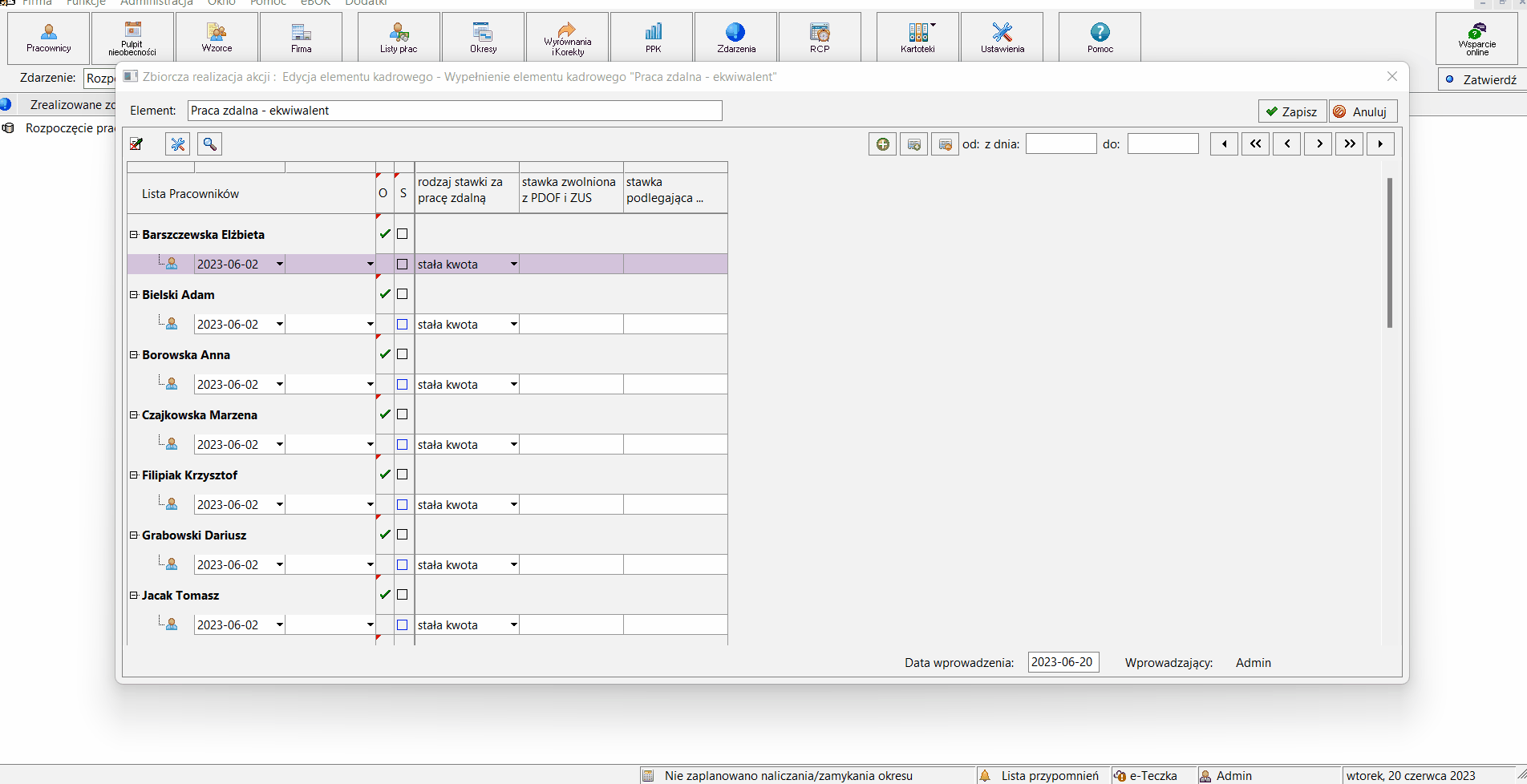Open the Dodatki menu
The image size is (1527, 784).
(366, 2)
